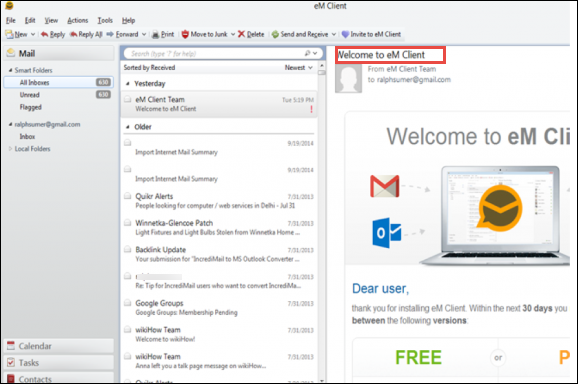Open the Quikr Alerts email from 7/31/2013

click(x=219, y=201)
